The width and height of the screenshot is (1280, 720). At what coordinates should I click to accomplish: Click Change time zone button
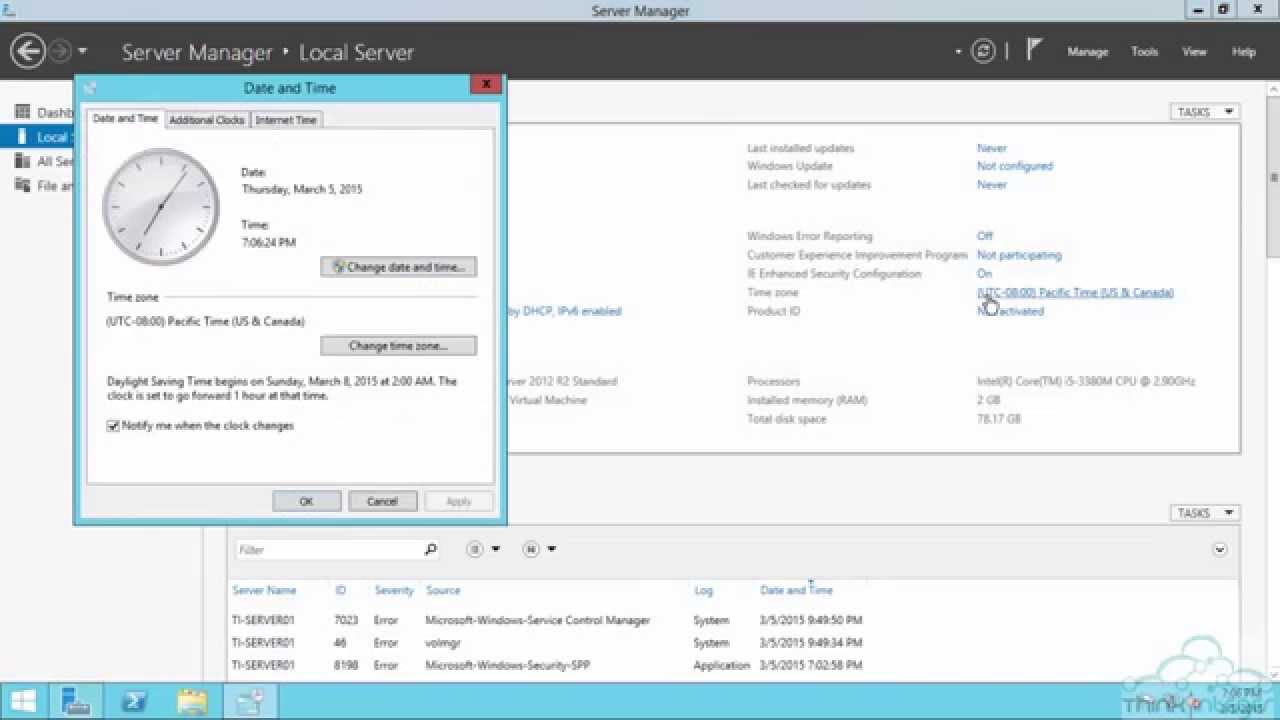[399, 346]
